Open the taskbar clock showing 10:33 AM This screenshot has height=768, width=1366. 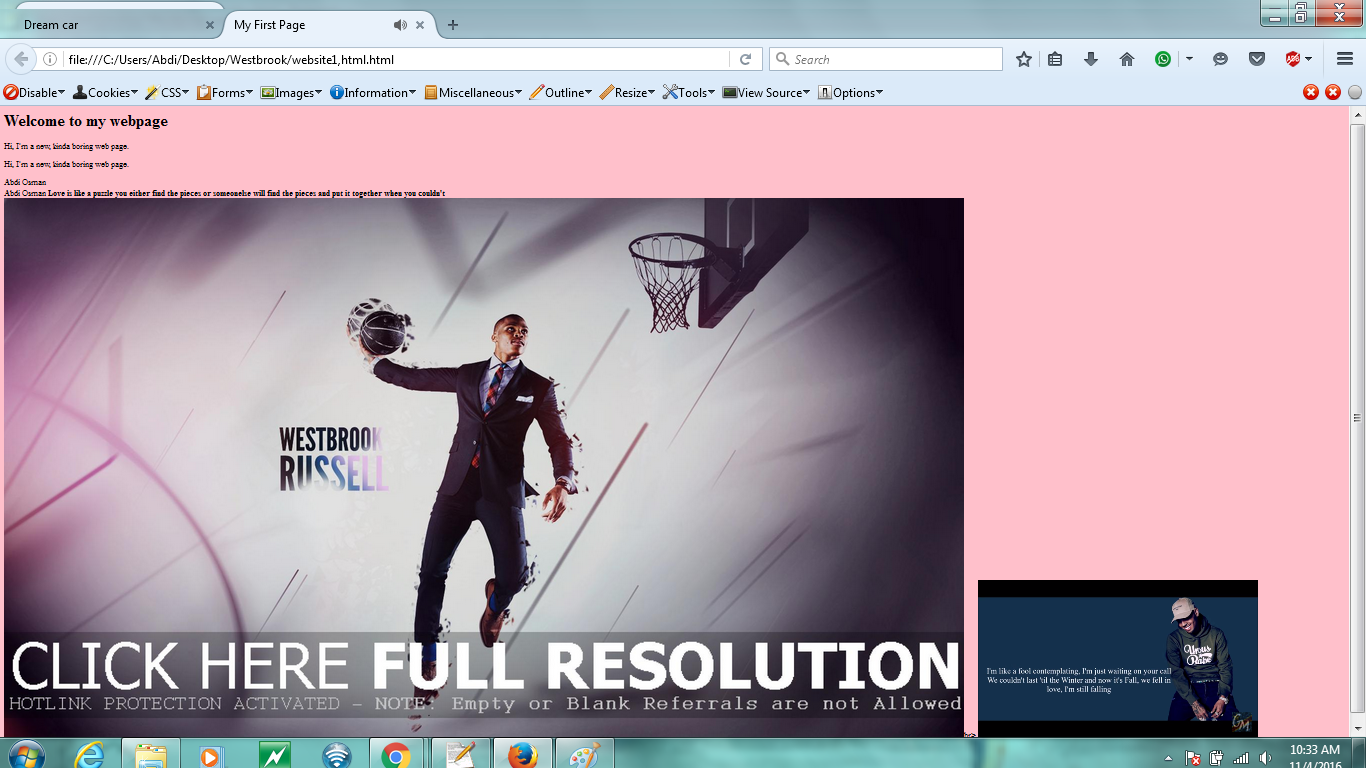click(x=1315, y=756)
